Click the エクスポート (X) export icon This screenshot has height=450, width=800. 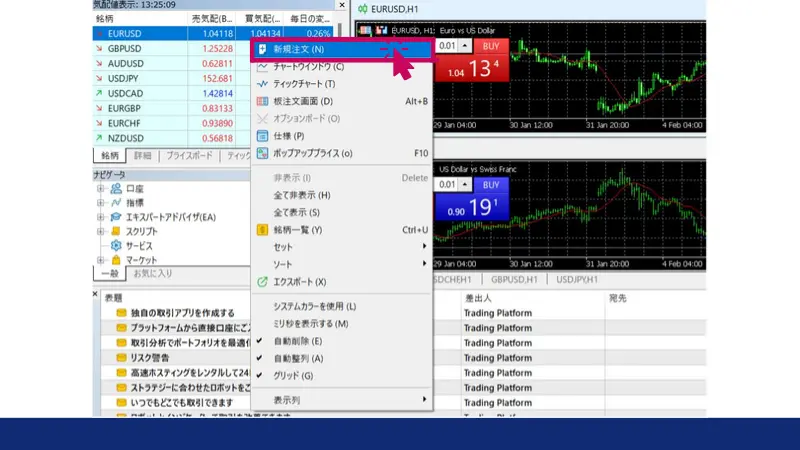(x=262, y=282)
